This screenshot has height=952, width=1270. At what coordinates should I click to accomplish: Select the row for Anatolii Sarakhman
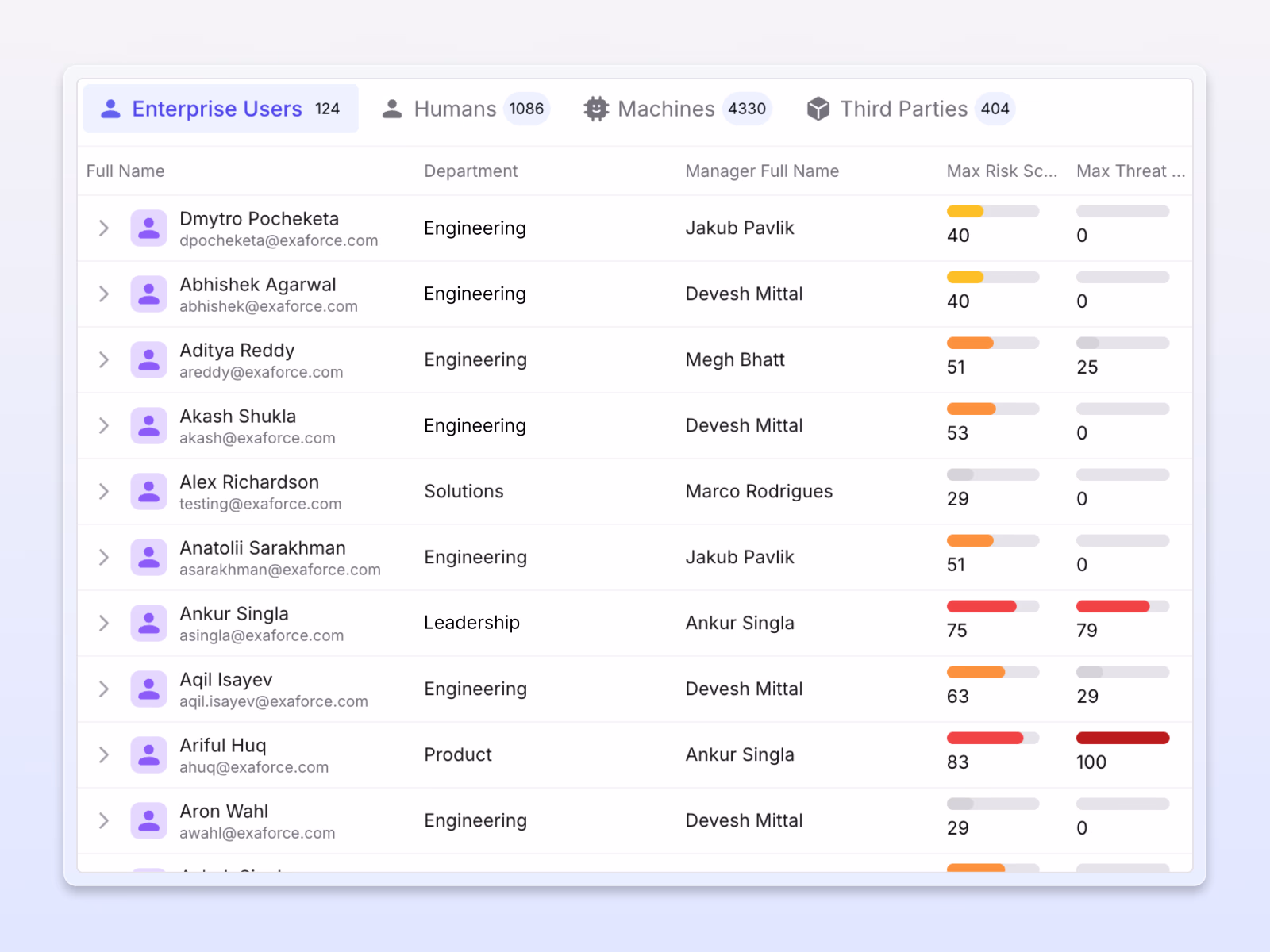(556, 557)
